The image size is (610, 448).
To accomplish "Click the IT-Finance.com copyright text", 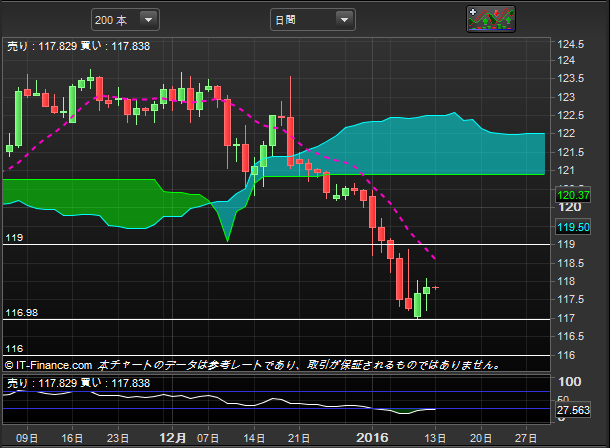I will [49, 365].
